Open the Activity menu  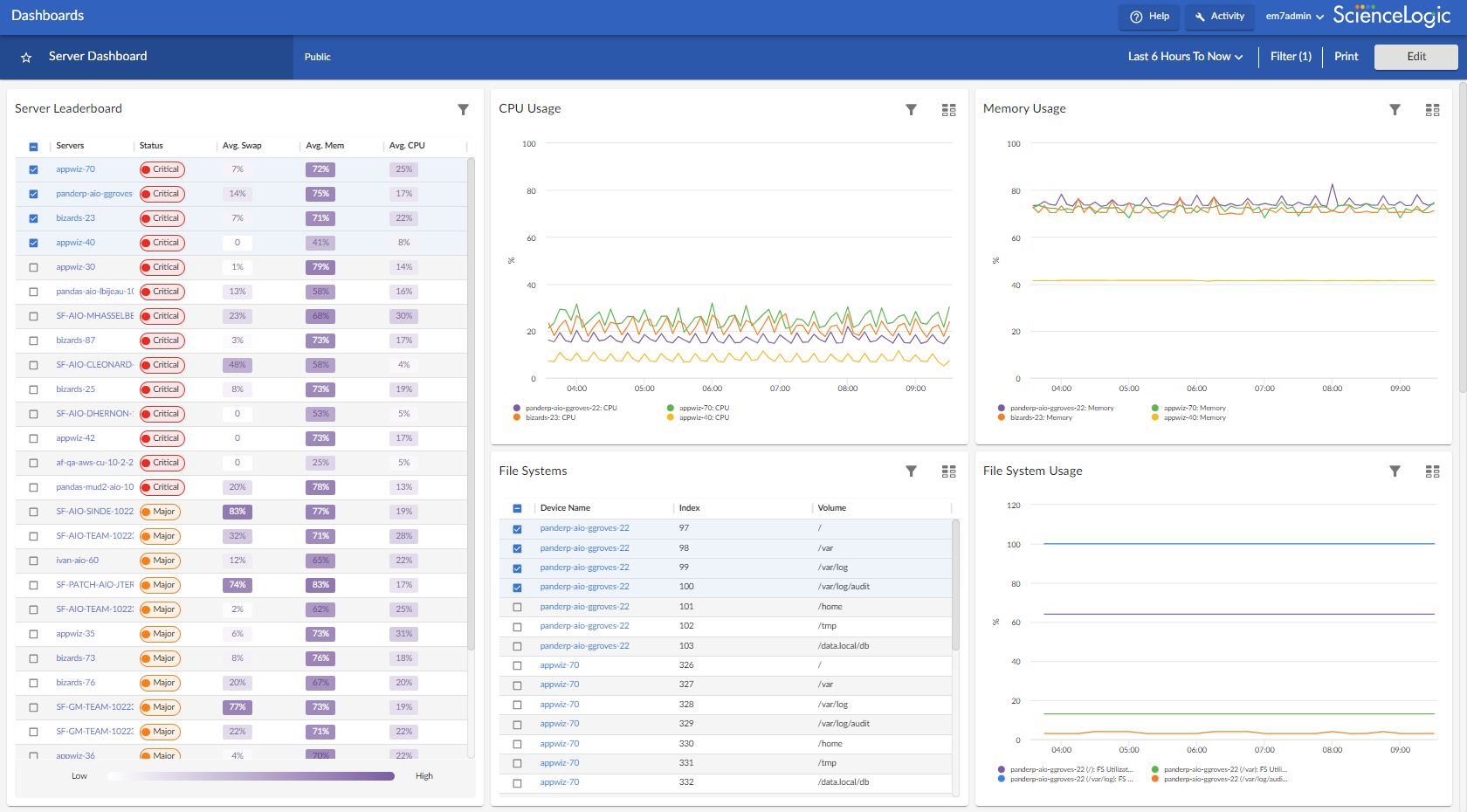[x=1219, y=17]
